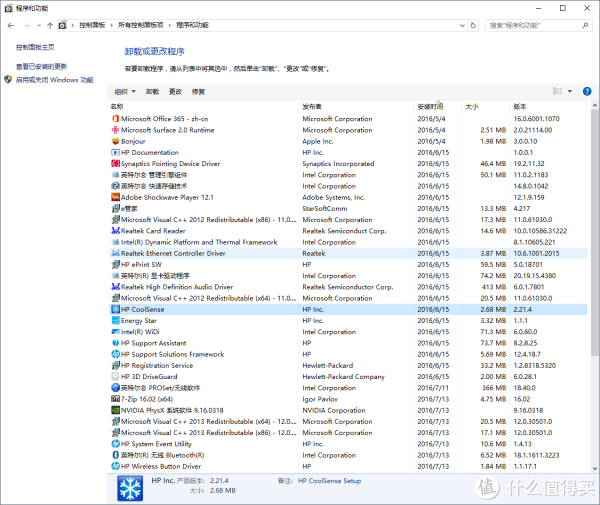
Task: Open the 组织 dropdown menu
Action: (x=123, y=91)
